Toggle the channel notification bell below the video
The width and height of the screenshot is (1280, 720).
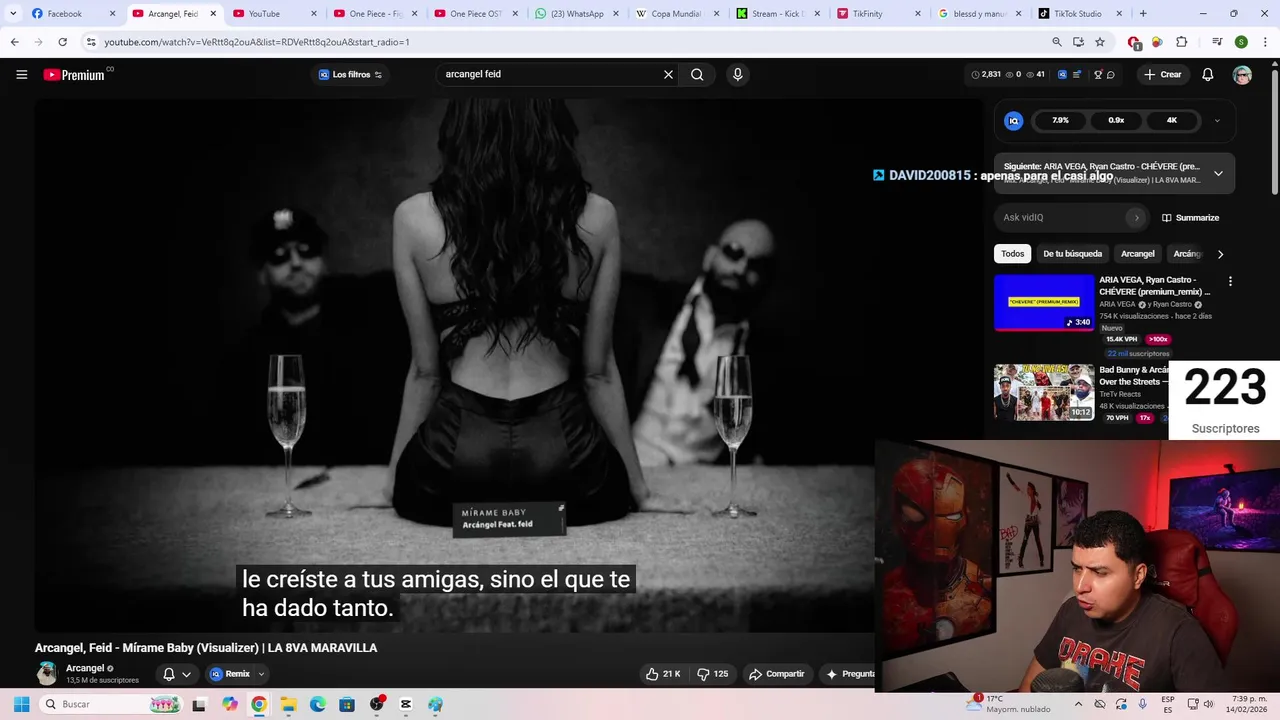coord(169,674)
